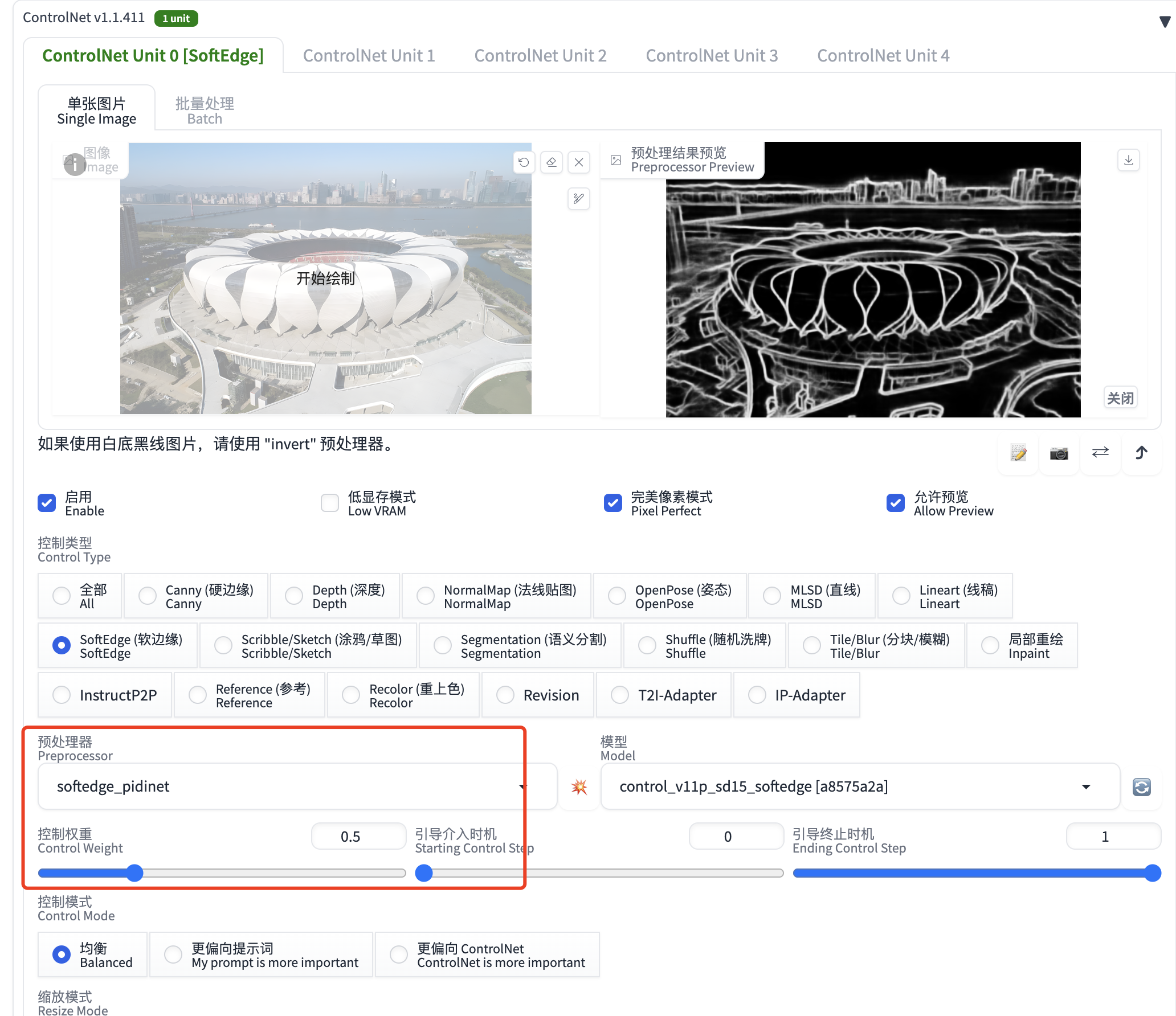This screenshot has height=1016, width=1176.
Task: Collapse the ControlNet panel triangle
Action: [x=1165, y=22]
